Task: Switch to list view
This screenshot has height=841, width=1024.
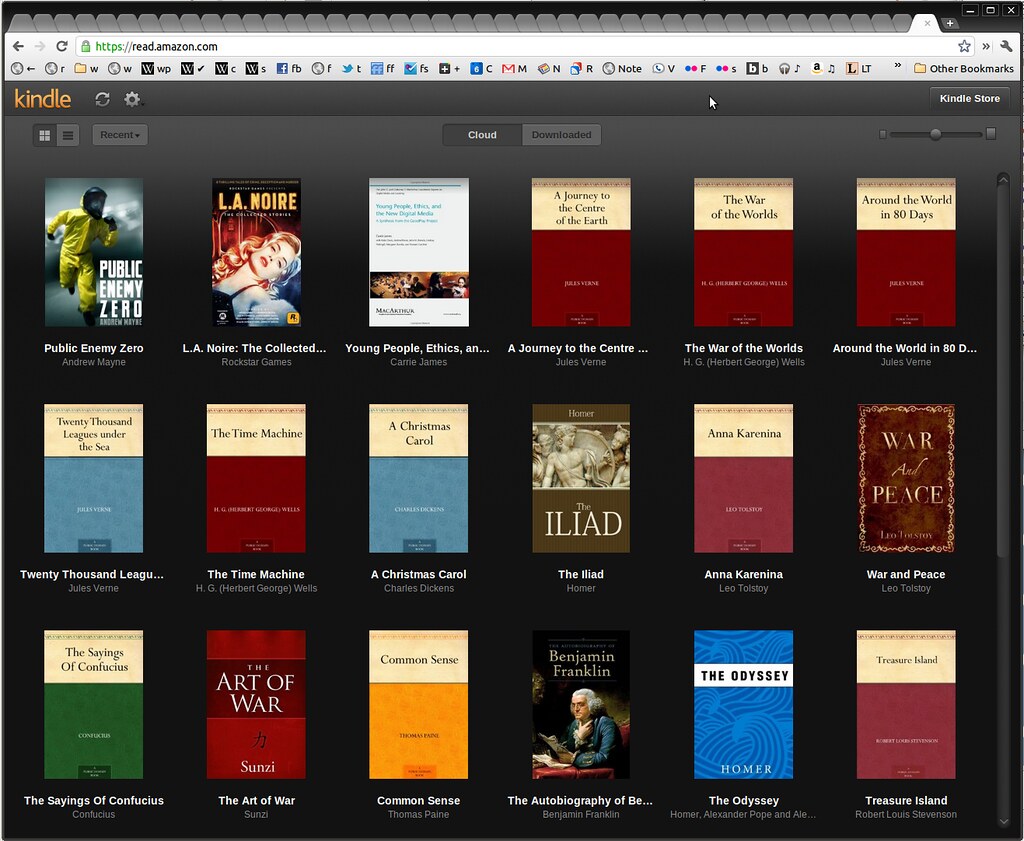Action: (66, 134)
